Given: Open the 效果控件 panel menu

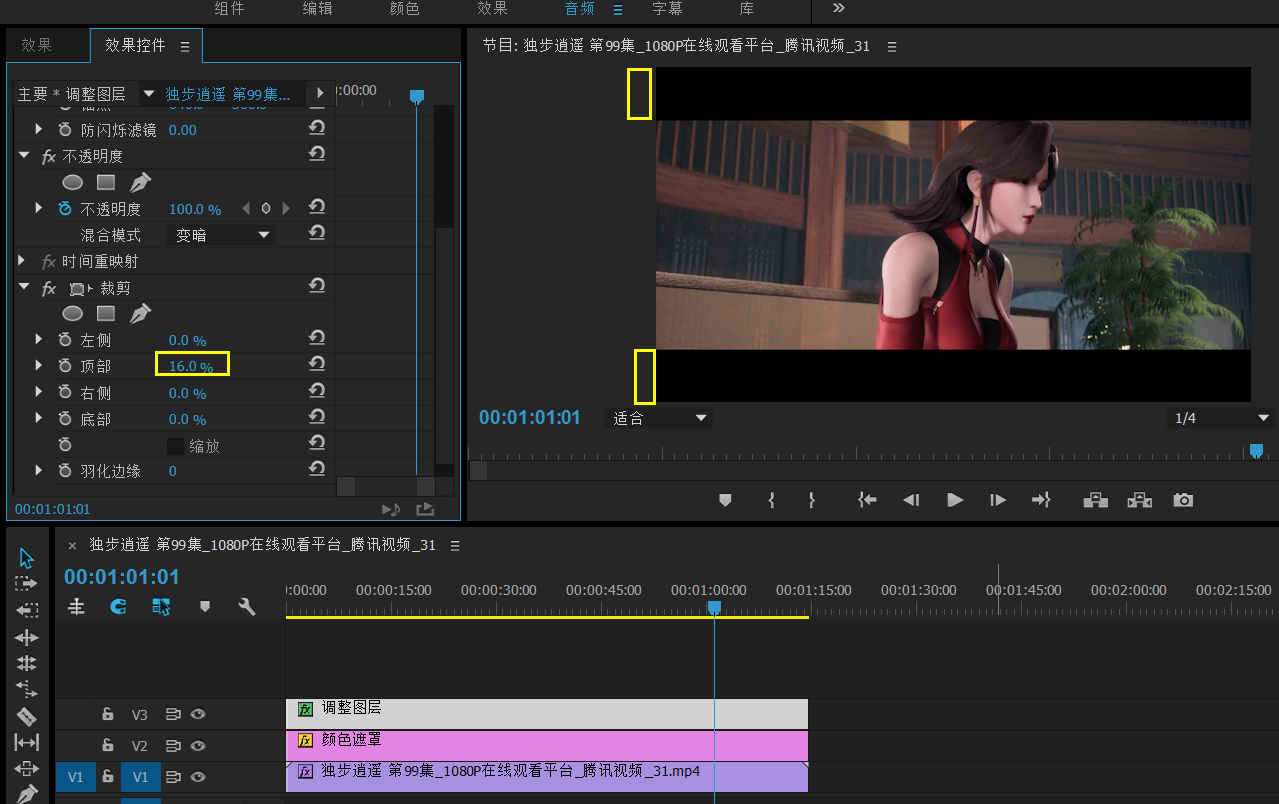Looking at the screenshot, I should coord(185,46).
